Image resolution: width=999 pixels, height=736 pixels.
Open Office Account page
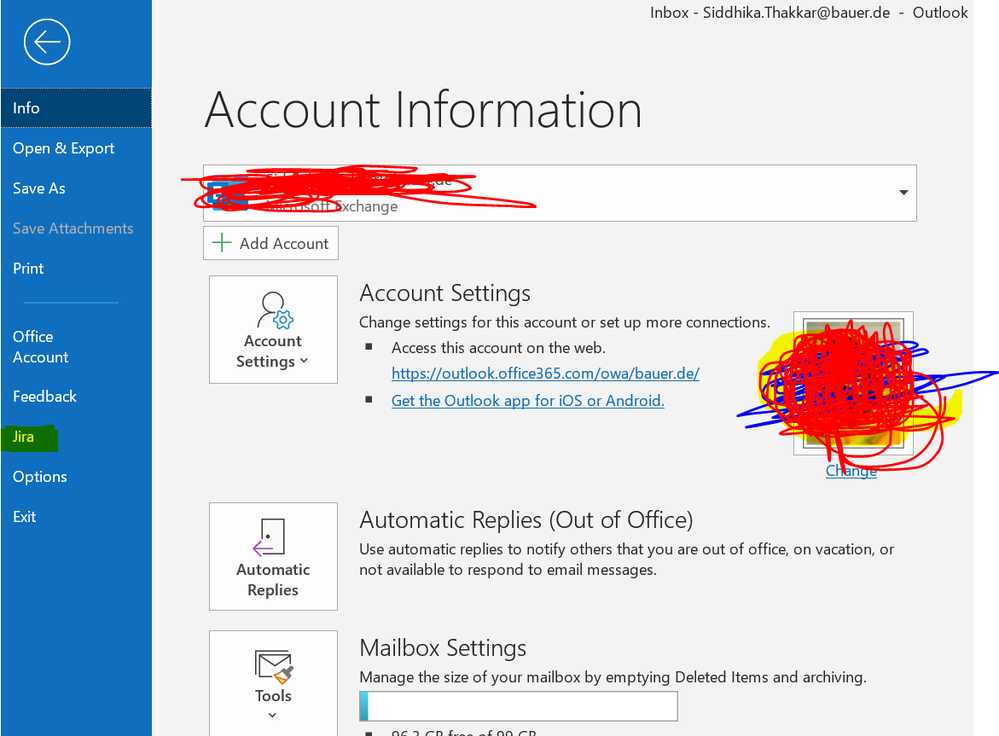76,347
